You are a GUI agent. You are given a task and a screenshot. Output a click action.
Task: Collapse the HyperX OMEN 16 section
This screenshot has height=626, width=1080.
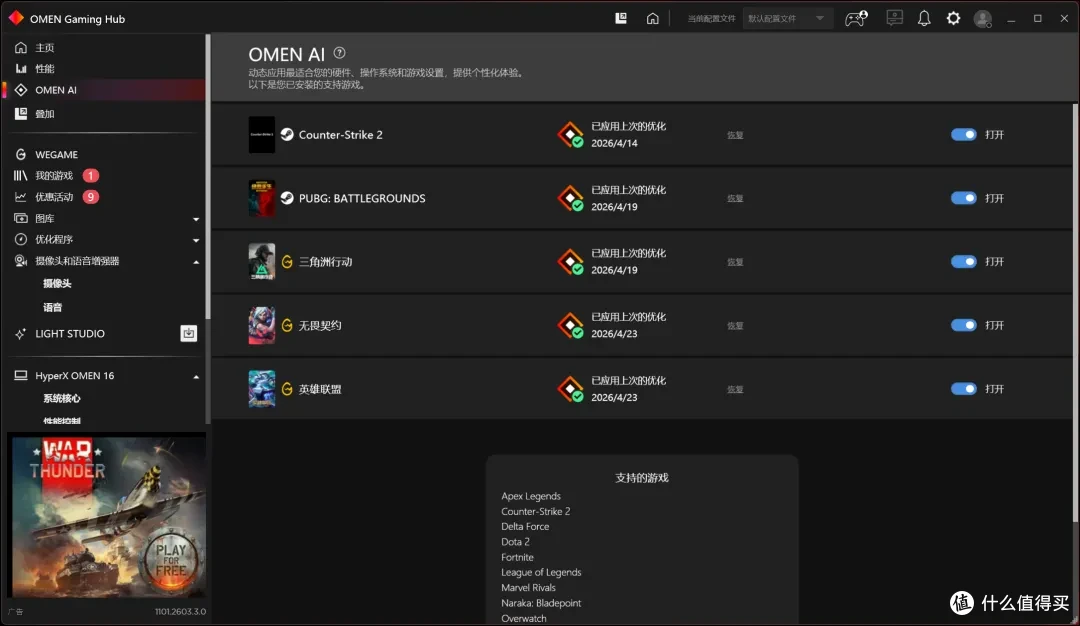coord(196,377)
